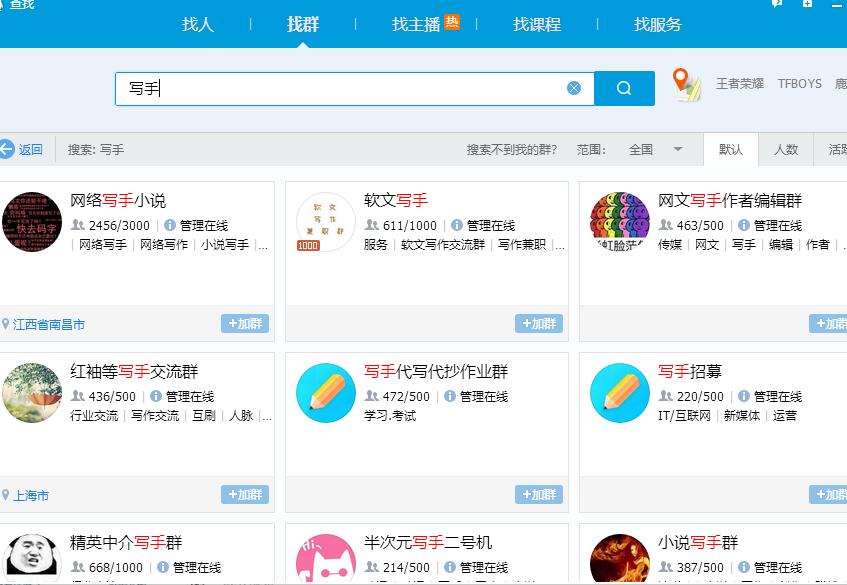
Task: Click the info icon next to 管理在线 on 软文写手
Action: [x=458, y=225]
